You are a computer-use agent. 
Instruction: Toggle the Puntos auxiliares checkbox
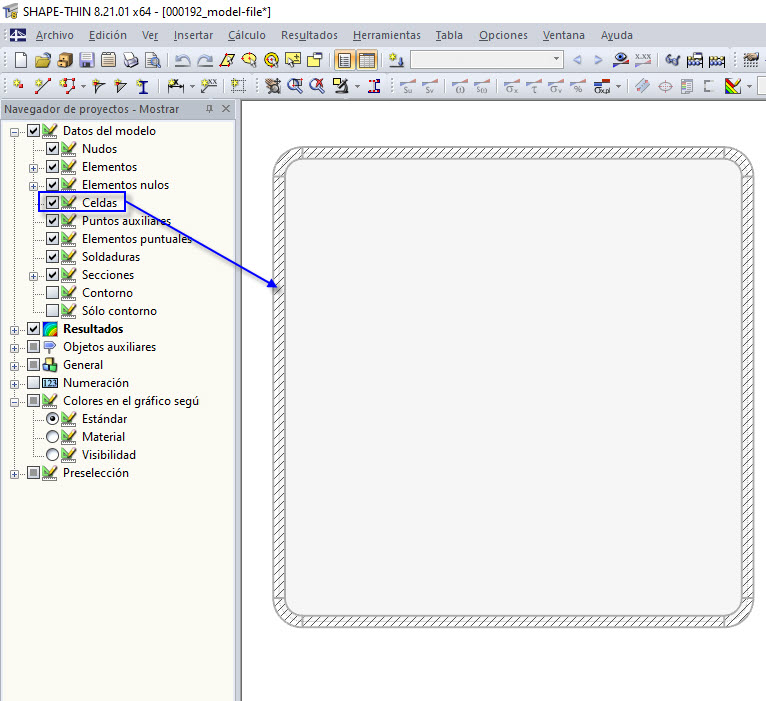pos(52,220)
